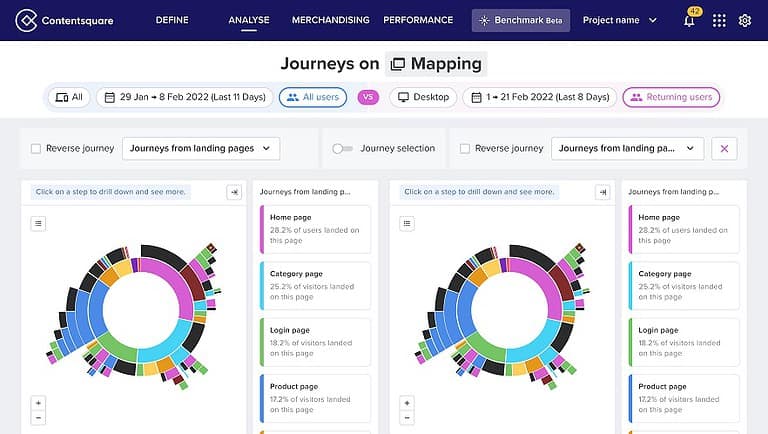The height and width of the screenshot is (434, 768).
Task: Click the monitor icon in Desktop filter
Action: [x=403, y=97]
